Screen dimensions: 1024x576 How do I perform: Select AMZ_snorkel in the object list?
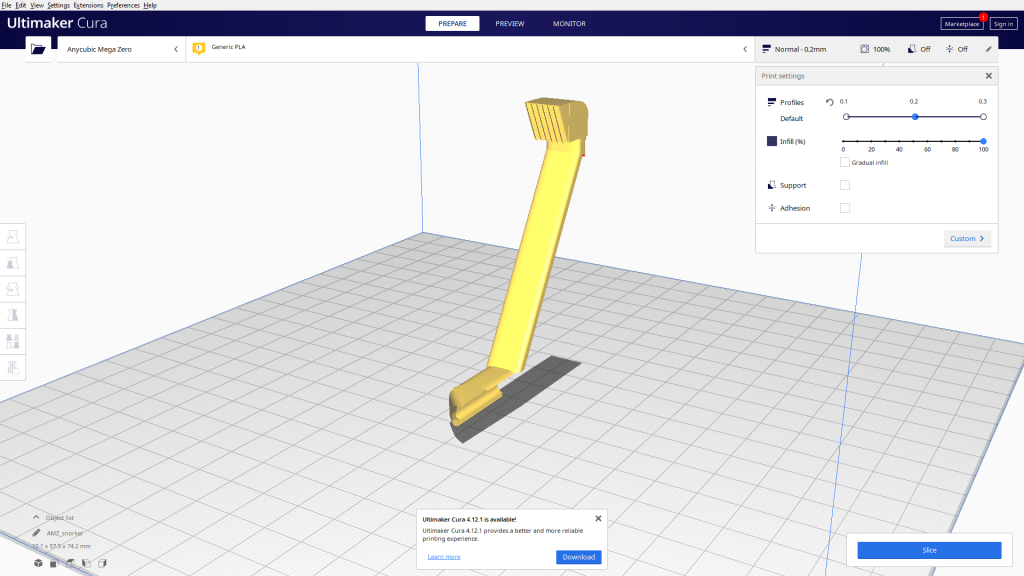point(64,533)
